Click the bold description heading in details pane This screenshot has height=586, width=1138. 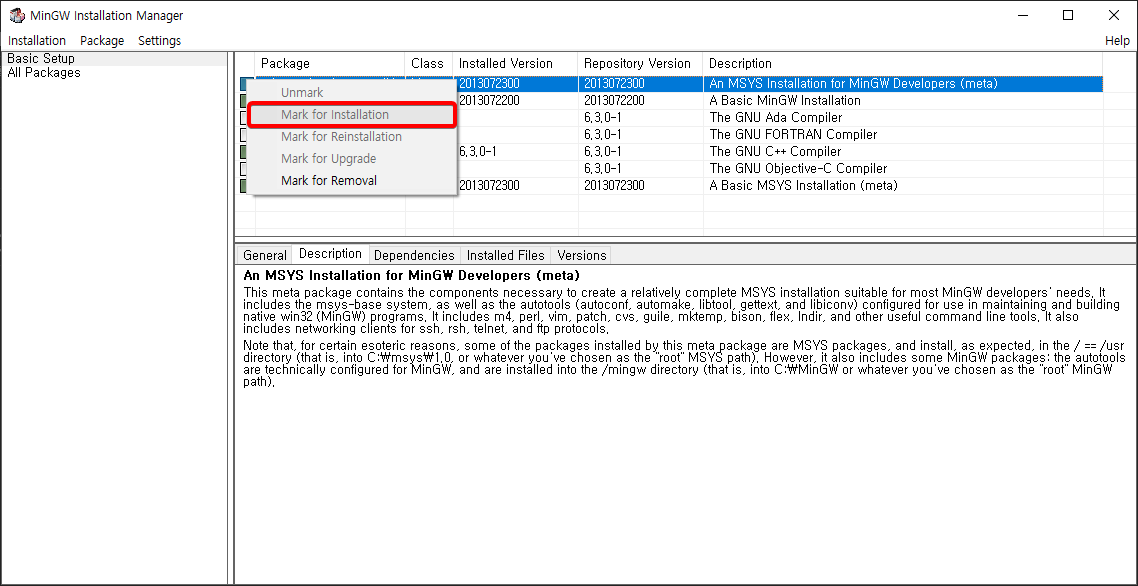412,276
